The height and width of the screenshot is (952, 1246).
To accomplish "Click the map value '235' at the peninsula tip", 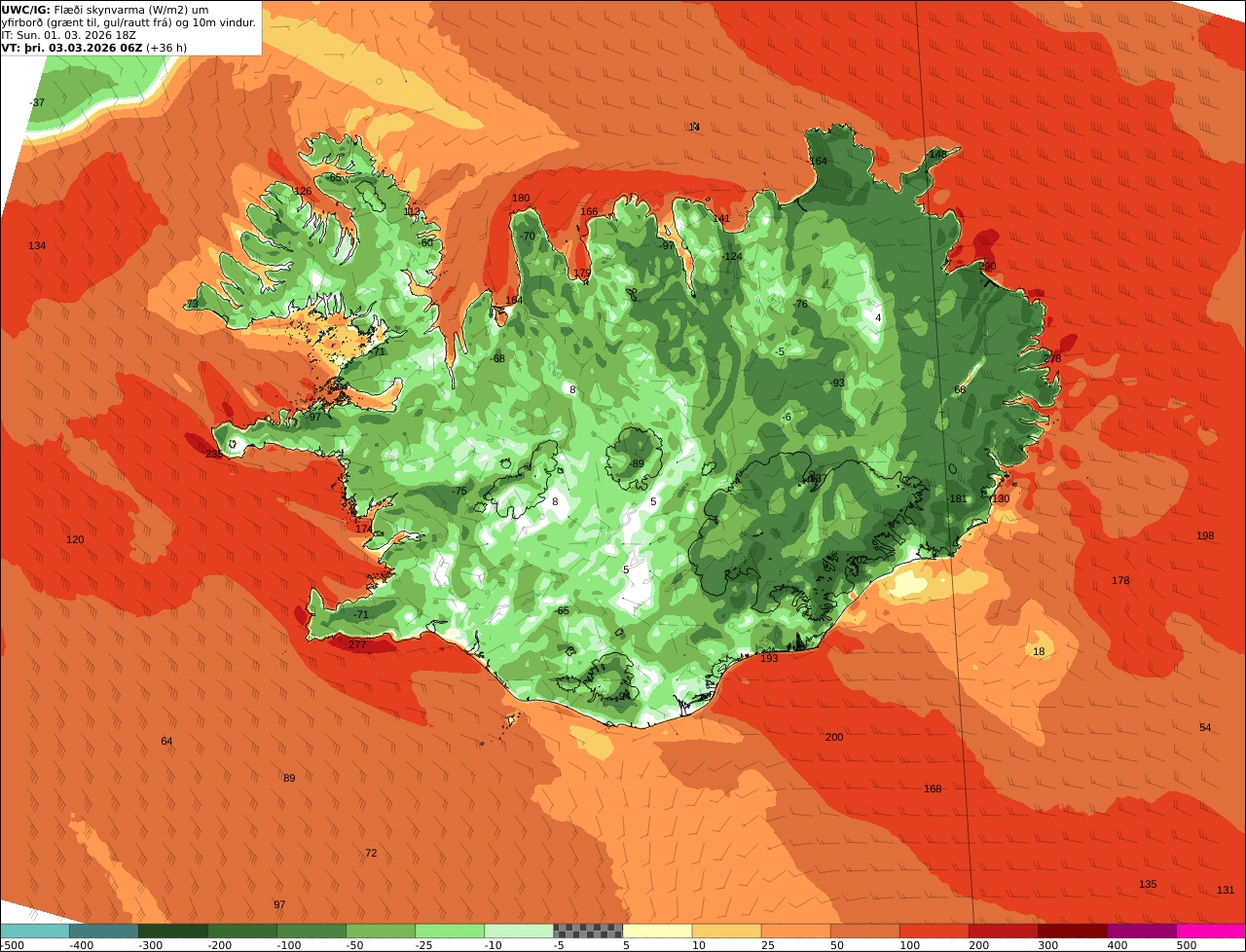I will [214, 455].
